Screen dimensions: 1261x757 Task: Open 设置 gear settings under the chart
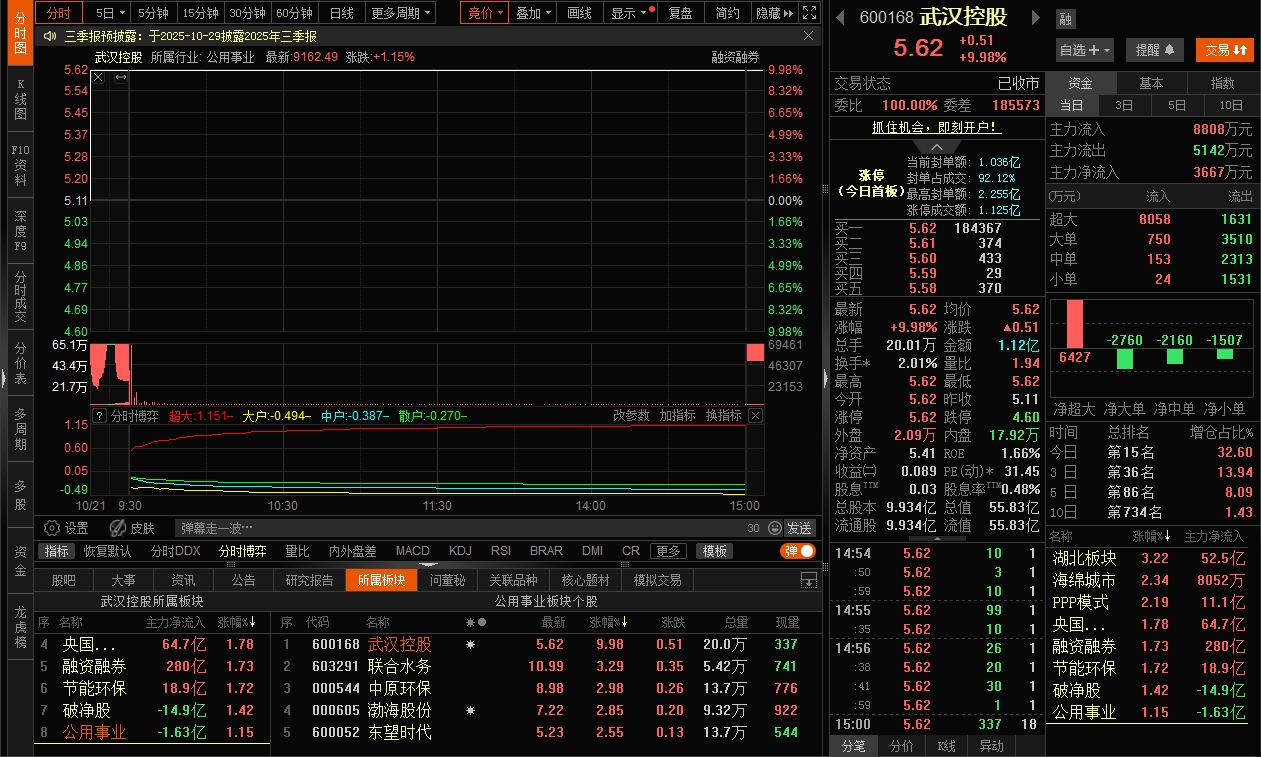tap(66, 528)
